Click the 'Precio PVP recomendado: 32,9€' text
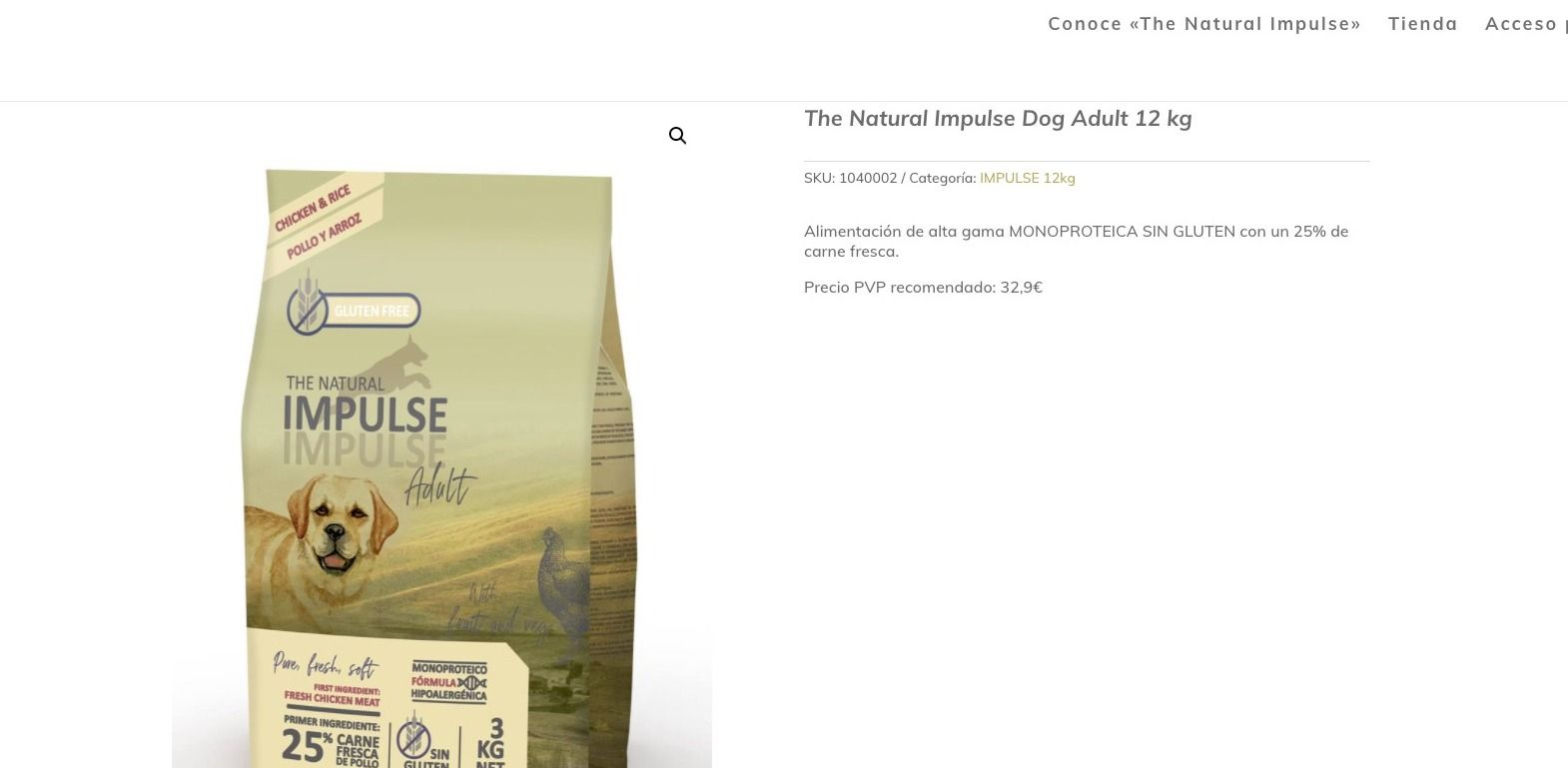 923,288
